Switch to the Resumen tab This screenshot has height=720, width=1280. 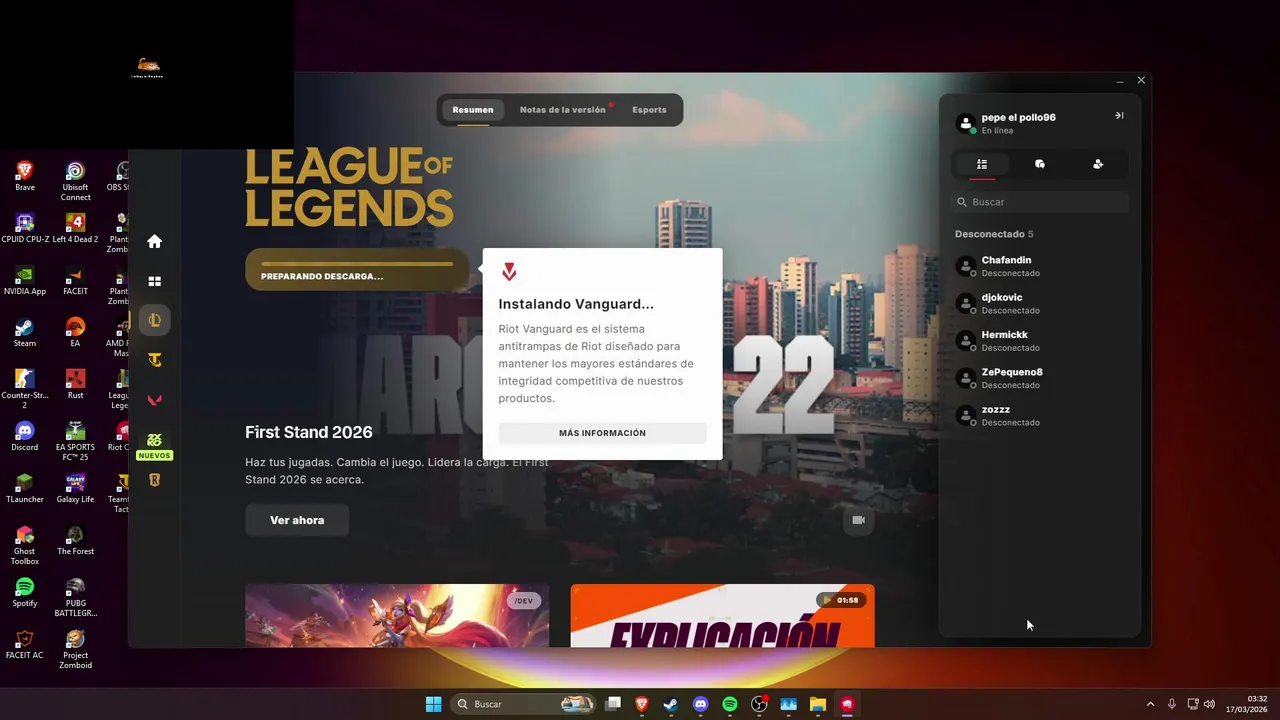point(473,110)
